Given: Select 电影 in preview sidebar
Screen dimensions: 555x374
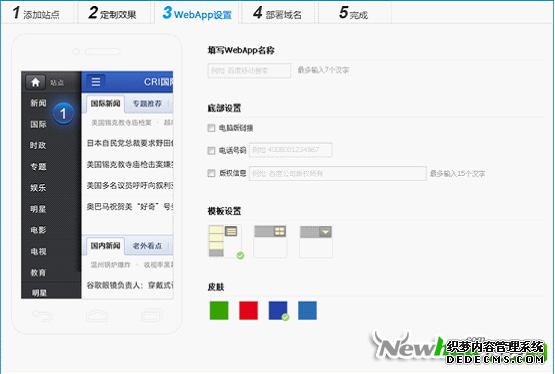Looking at the screenshot, I should tap(38, 230).
